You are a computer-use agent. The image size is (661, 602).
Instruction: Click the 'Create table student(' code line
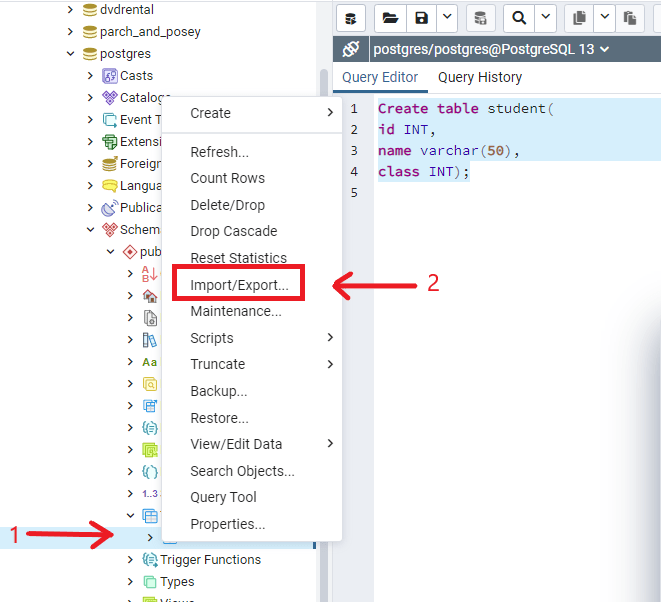tap(466, 109)
